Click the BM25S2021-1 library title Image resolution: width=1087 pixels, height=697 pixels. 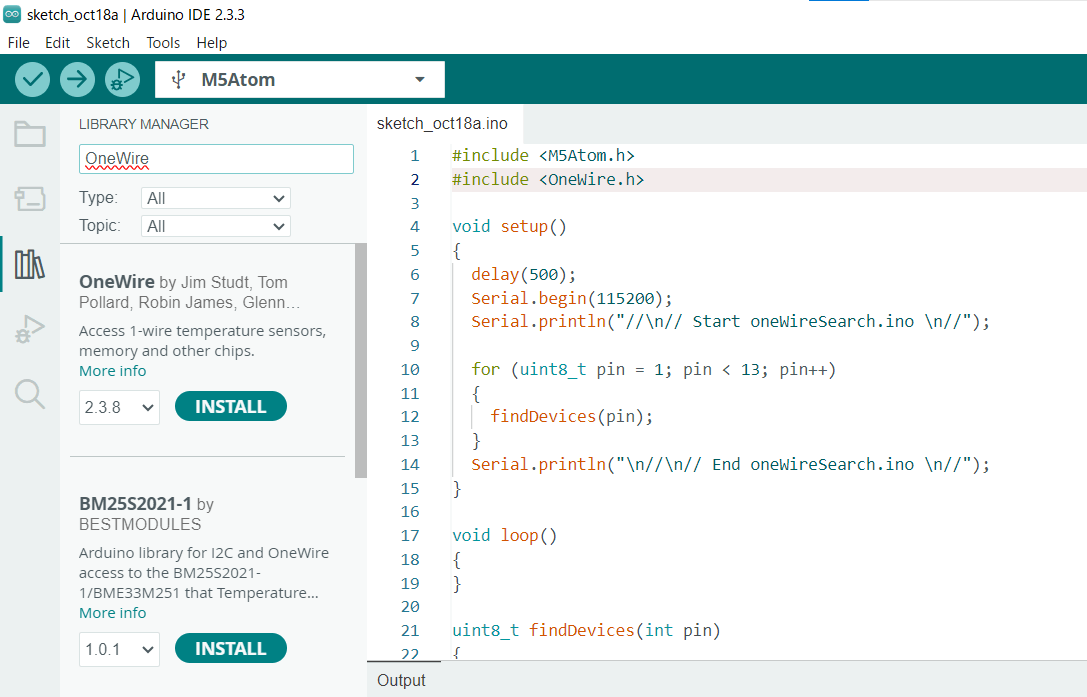point(135,504)
